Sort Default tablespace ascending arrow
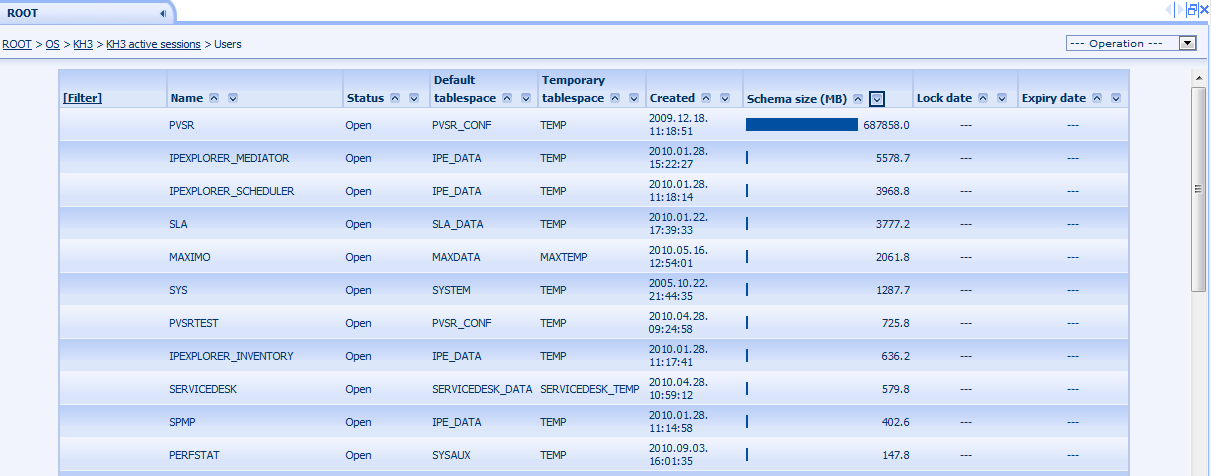This screenshot has width=1211, height=476. pos(508,98)
